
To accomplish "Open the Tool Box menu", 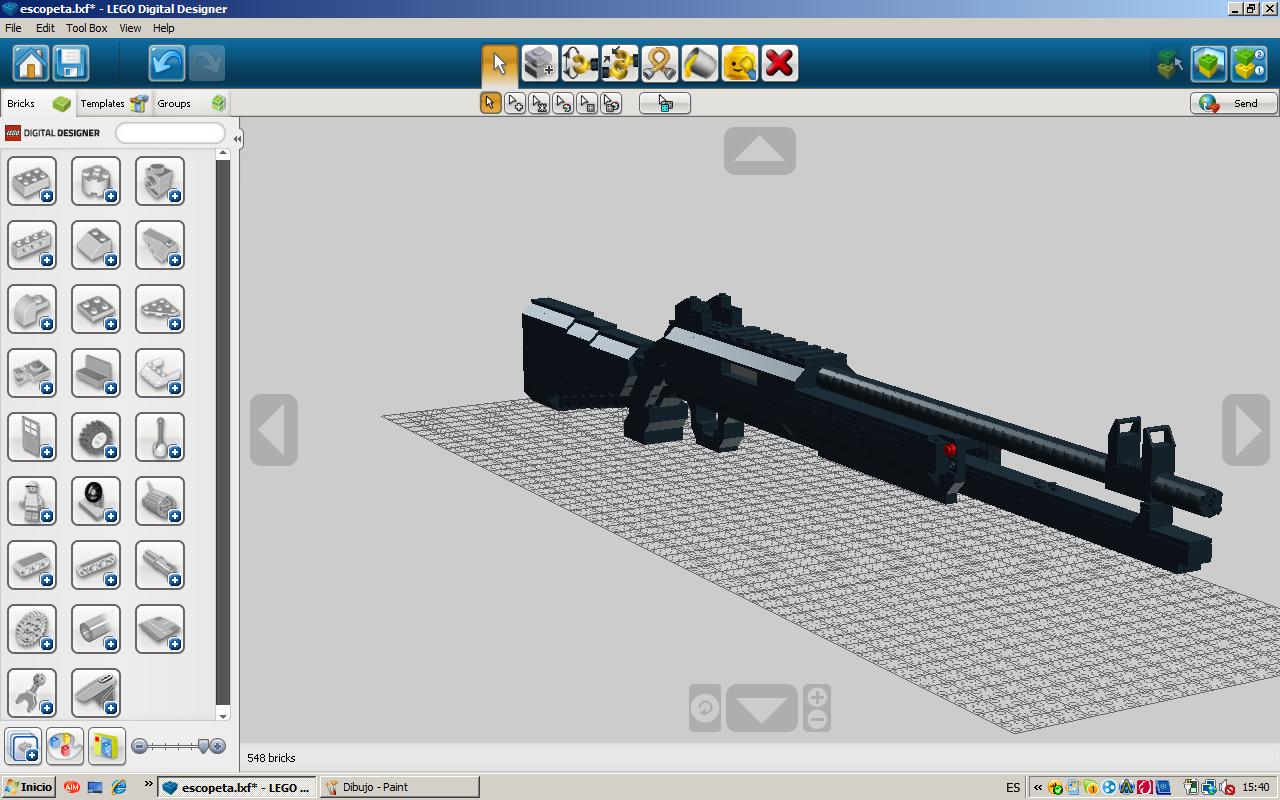I will 86,28.
